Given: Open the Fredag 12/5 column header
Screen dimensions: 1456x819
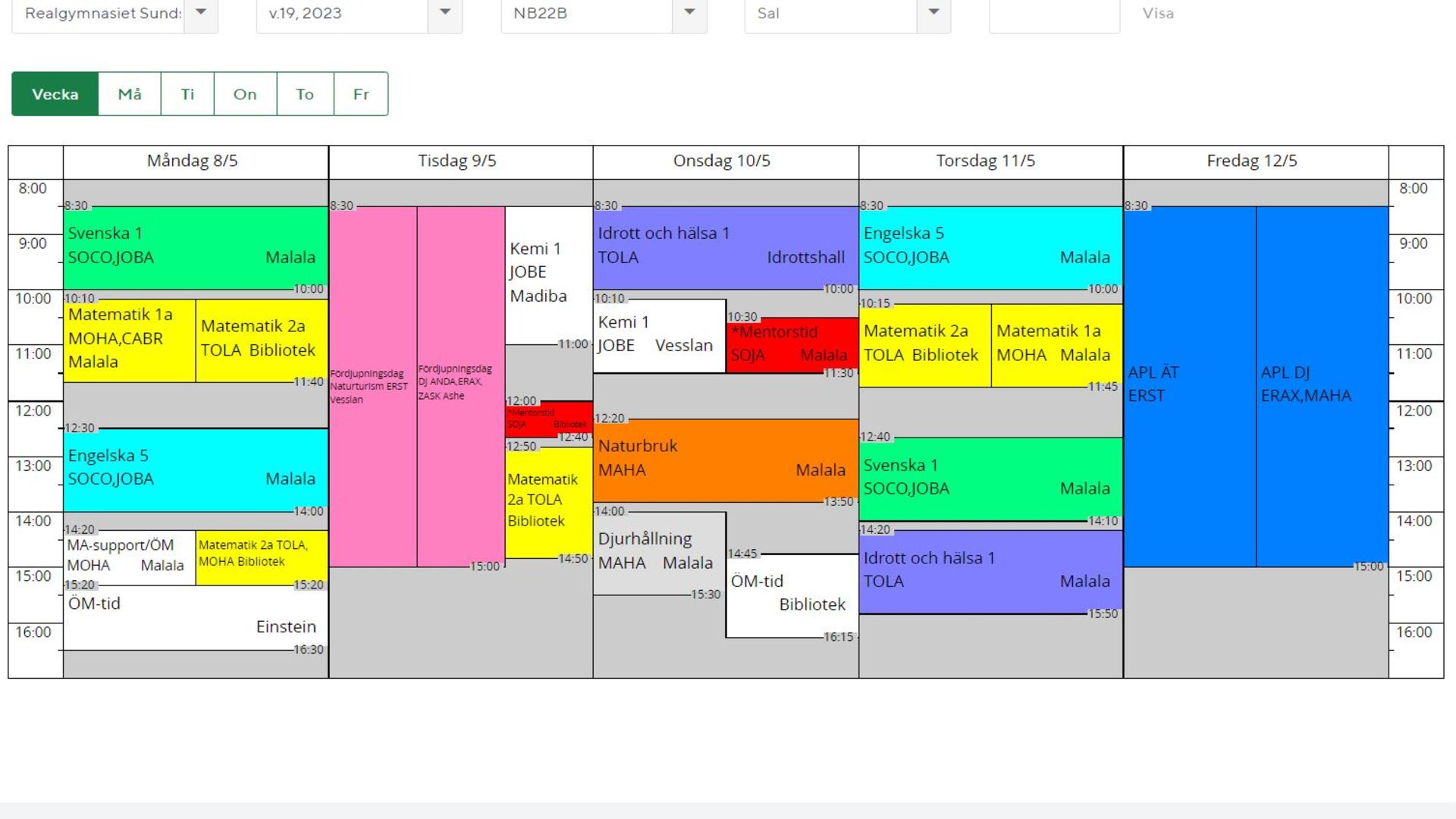Looking at the screenshot, I should 1256,162.
